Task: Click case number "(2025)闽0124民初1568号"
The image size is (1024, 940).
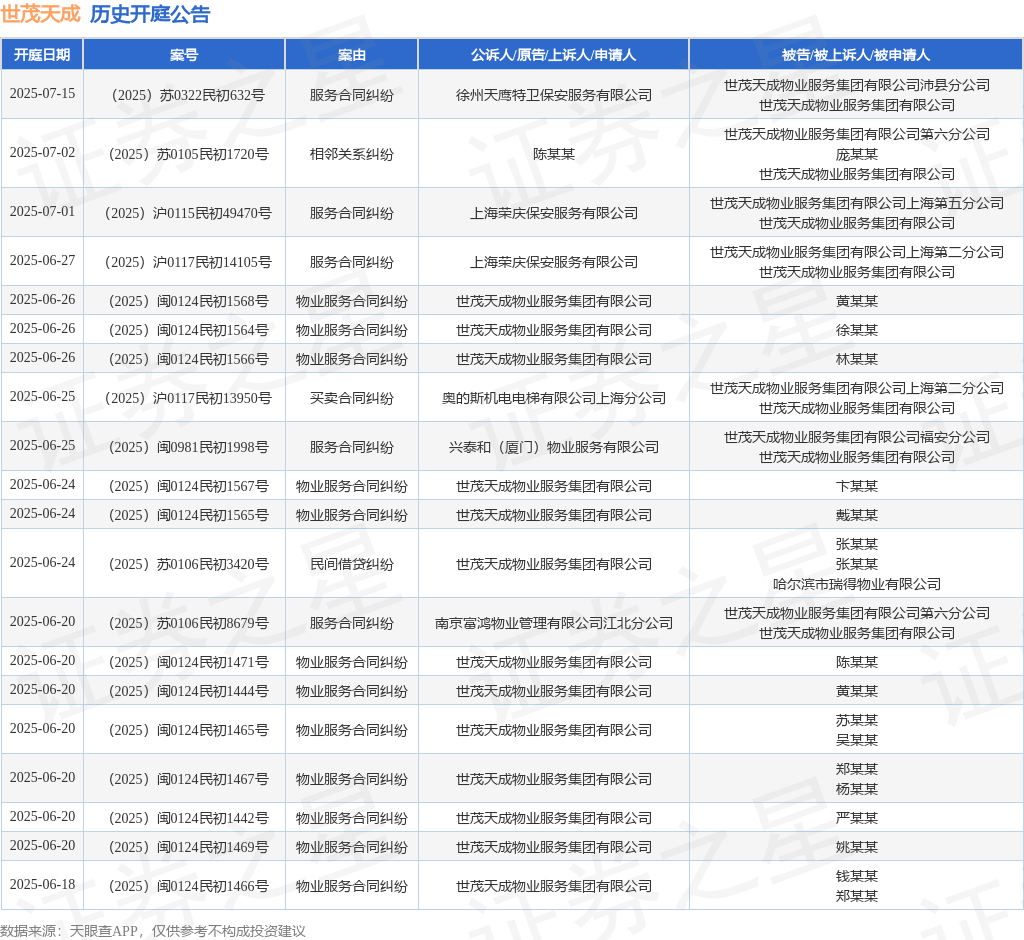Action: pos(188,301)
